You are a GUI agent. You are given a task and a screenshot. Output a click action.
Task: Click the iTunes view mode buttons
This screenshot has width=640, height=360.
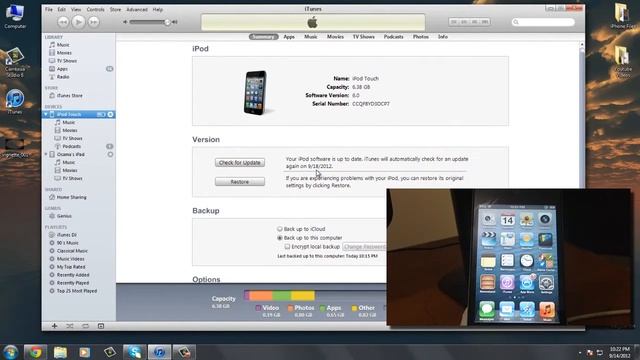pos(469,22)
